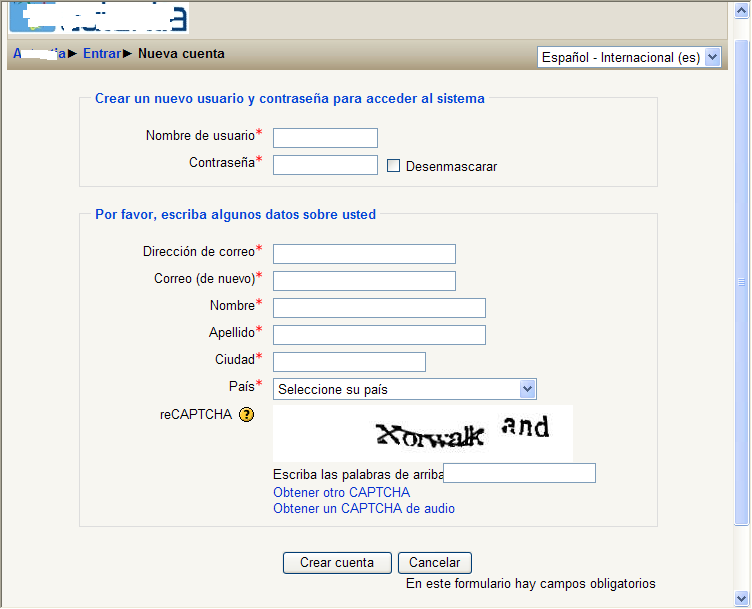Image resolution: width=752 pixels, height=609 pixels.
Task: Focus the Nombre input field
Action: point(379,308)
